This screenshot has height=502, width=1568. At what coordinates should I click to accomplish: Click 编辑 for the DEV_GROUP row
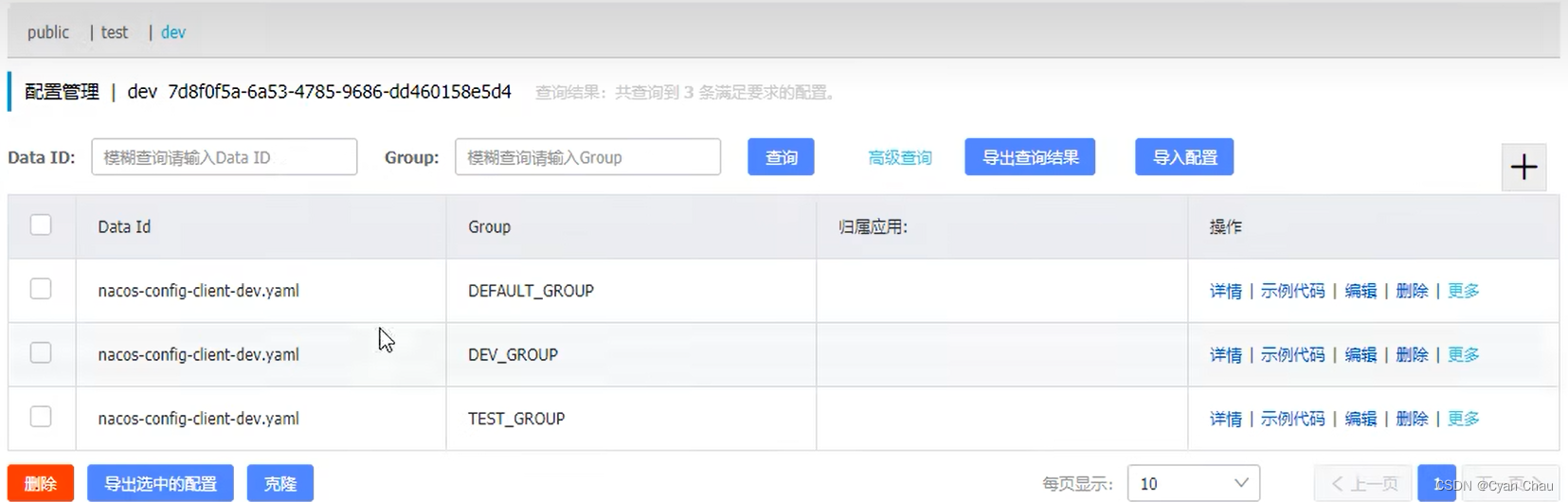point(1361,354)
